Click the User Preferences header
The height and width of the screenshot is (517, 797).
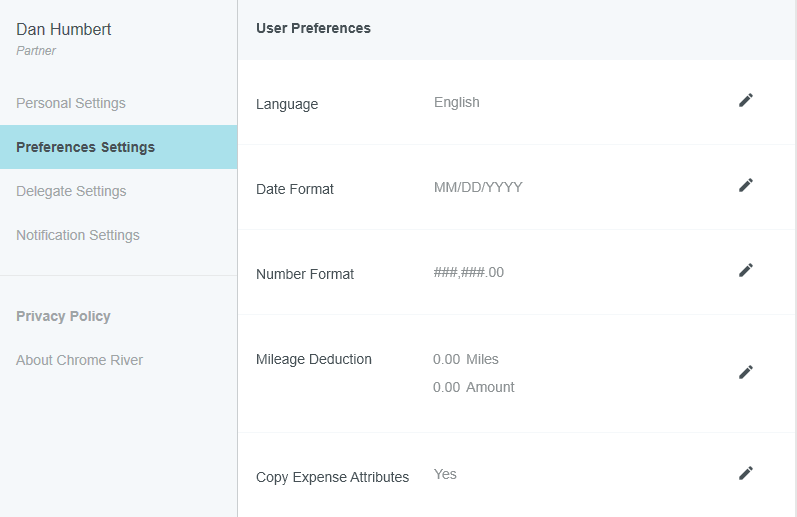(x=313, y=28)
